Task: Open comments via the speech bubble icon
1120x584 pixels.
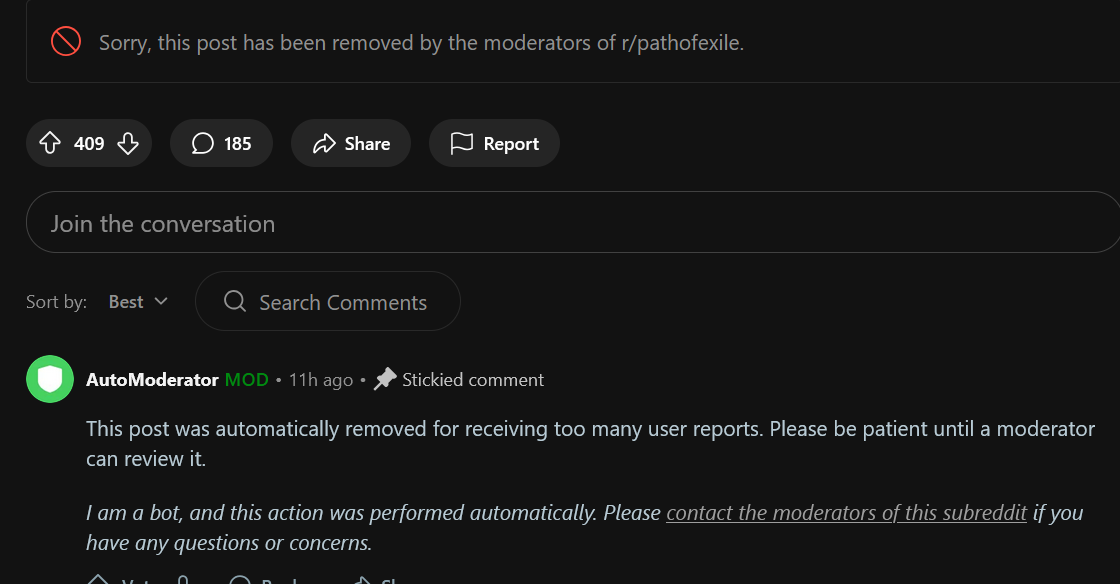Action: click(204, 143)
